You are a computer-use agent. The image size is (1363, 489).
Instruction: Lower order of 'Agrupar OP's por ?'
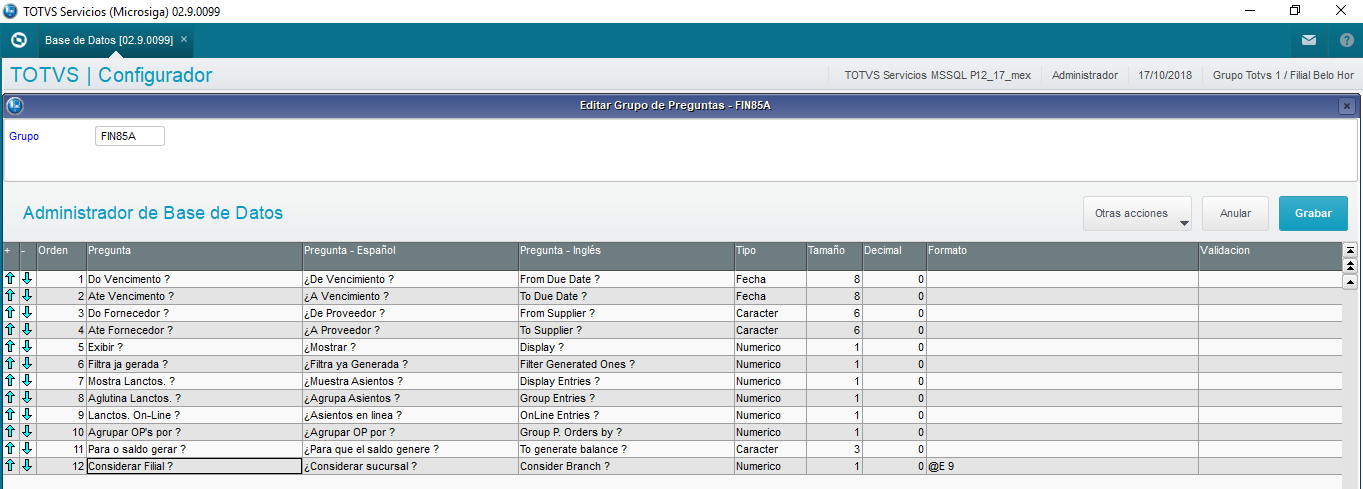[27, 432]
